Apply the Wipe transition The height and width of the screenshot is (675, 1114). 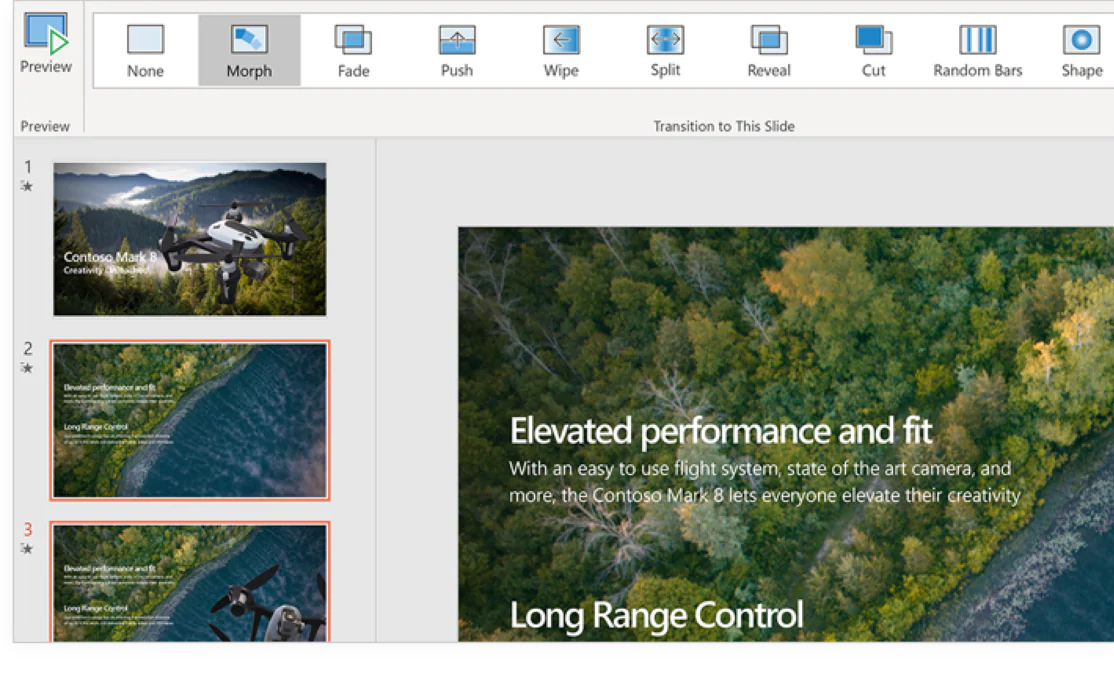pyautogui.click(x=561, y=50)
